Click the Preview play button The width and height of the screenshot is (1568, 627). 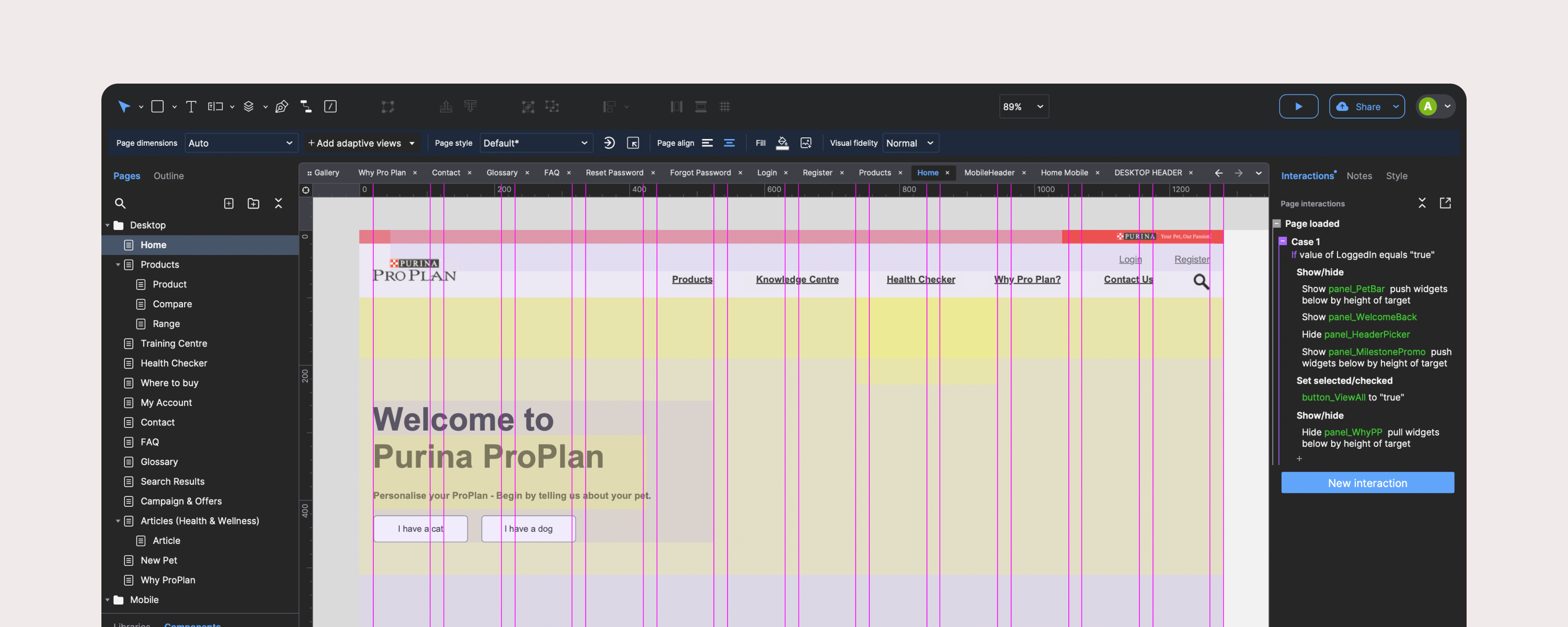1298,107
